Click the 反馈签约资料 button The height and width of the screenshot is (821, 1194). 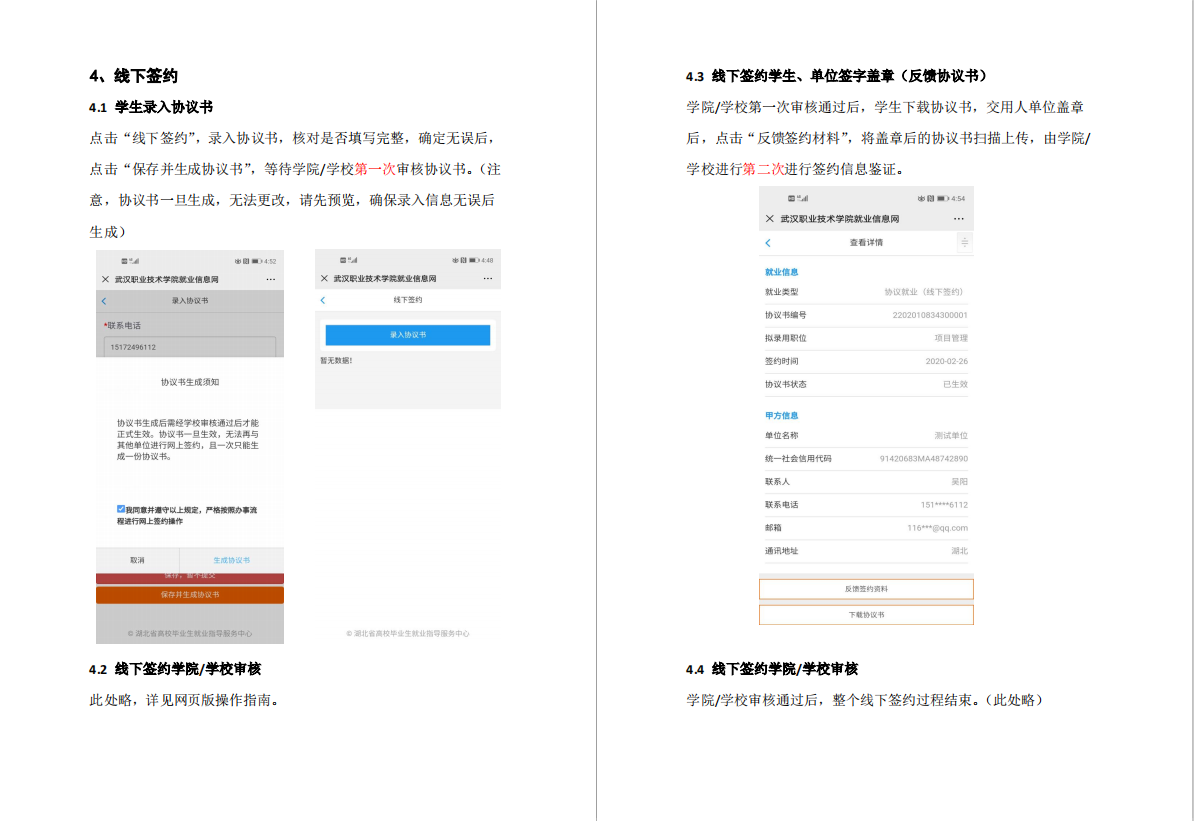(x=866, y=589)
